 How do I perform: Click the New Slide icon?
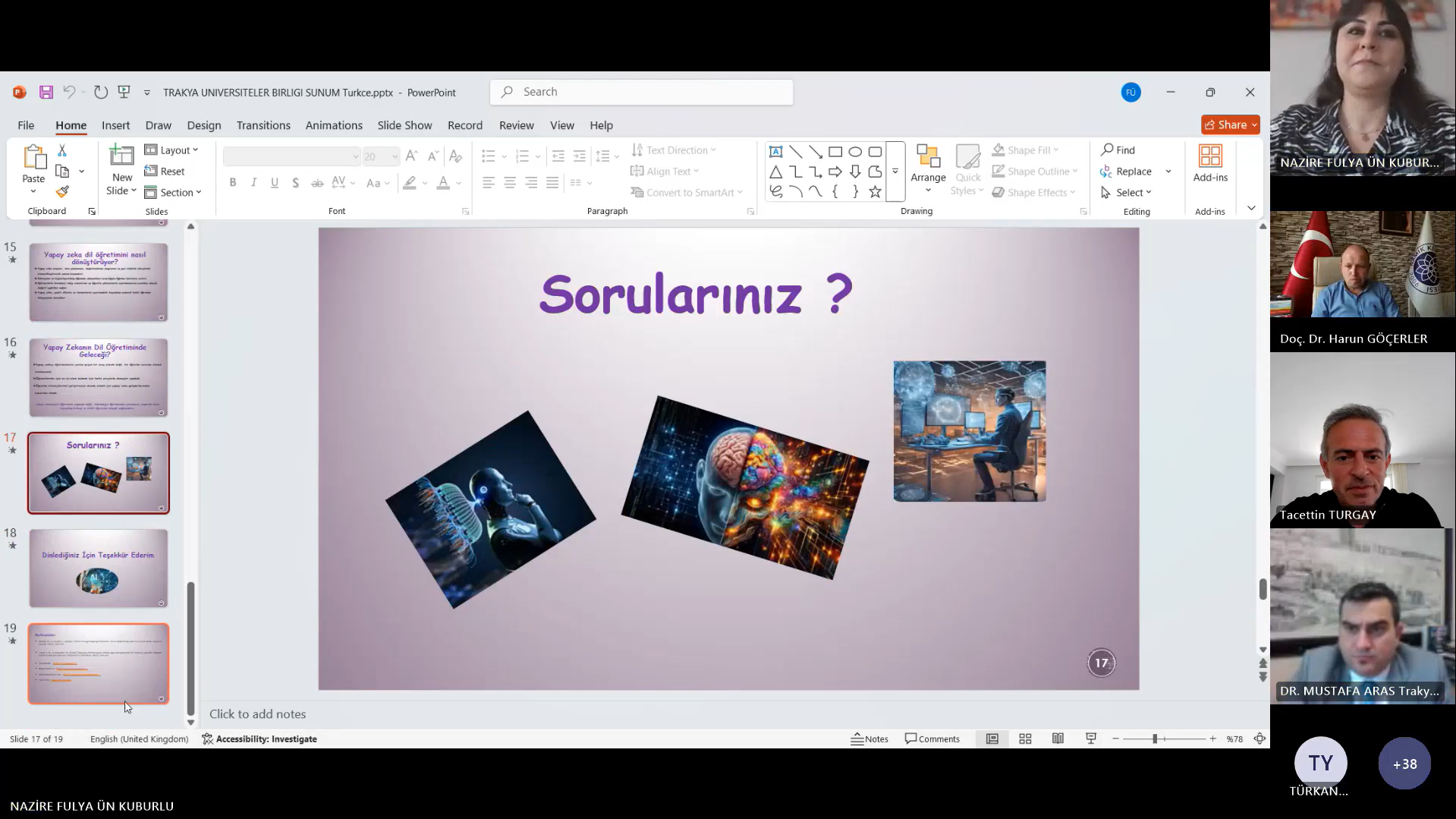click(121, 155)
